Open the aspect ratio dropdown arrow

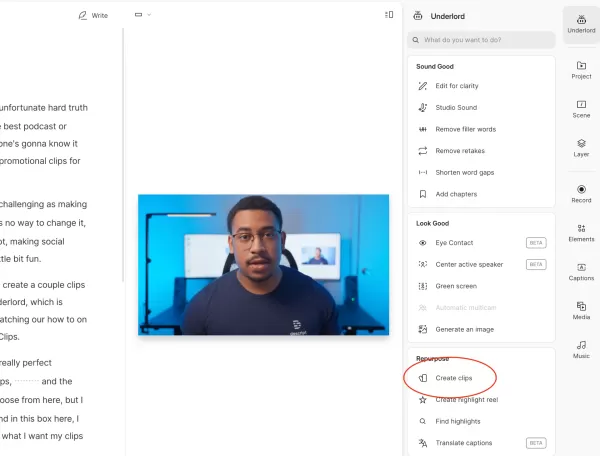(x=149, y=15)
